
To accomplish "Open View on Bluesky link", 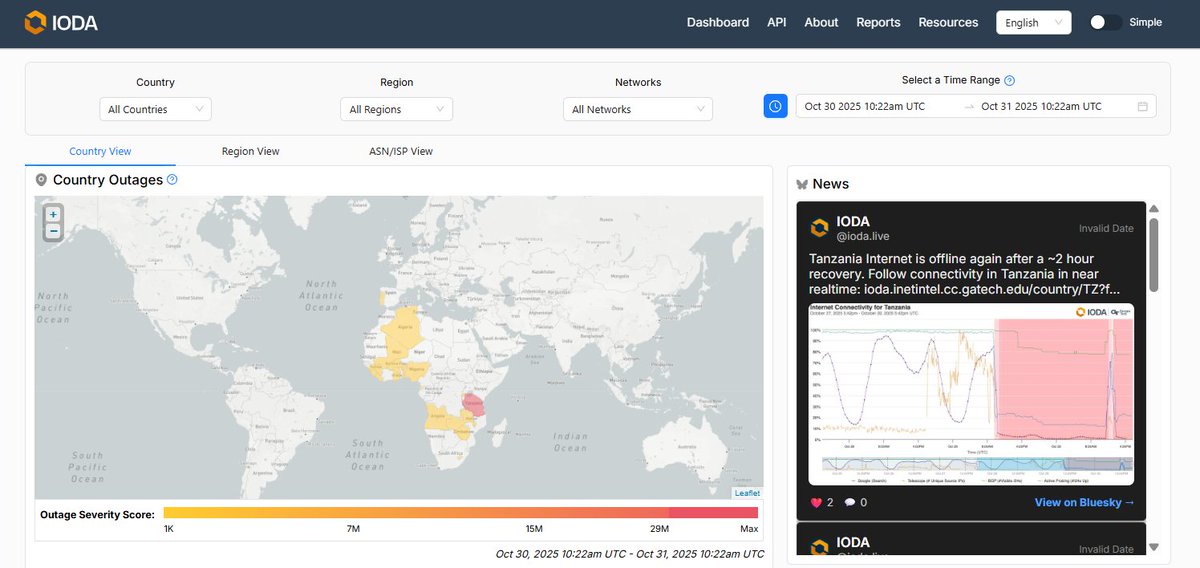I will tap(1085, 502).
